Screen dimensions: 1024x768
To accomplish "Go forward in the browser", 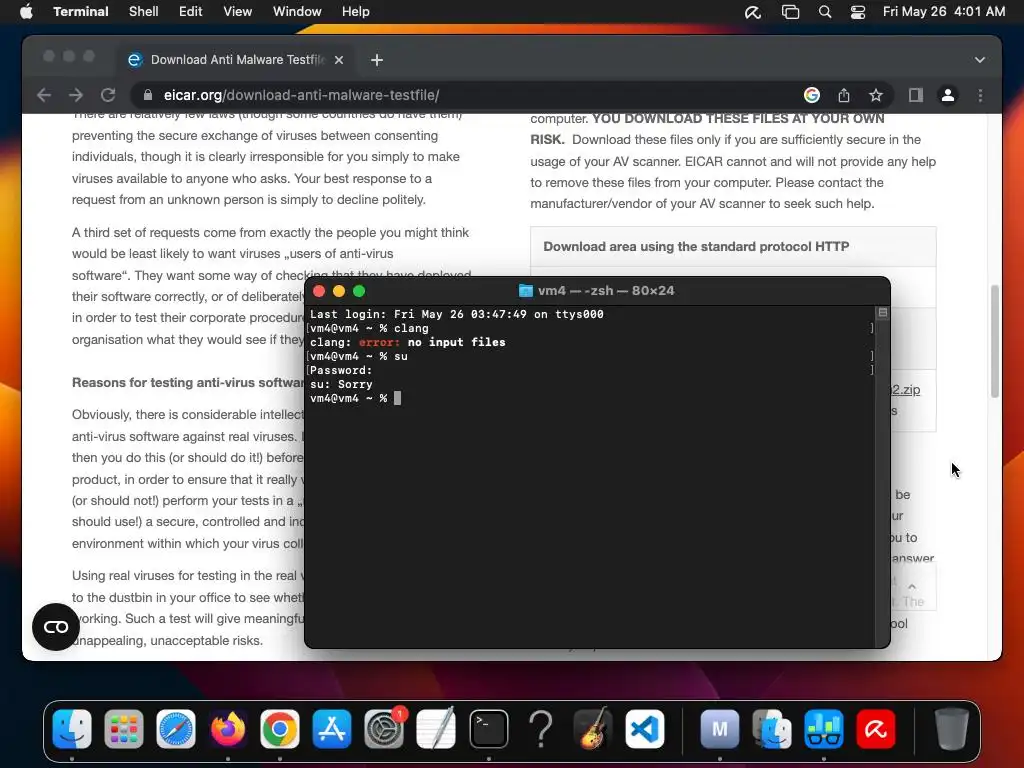I will coord(76,95).
